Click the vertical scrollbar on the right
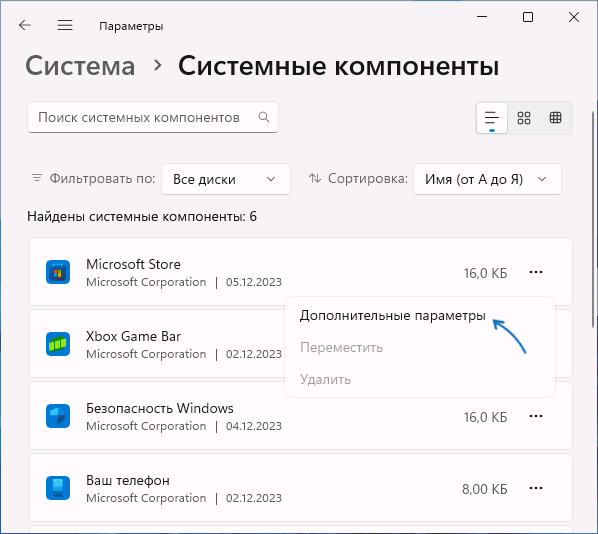The width and height of the screenshot is (598, 534). (x=593, y=219)
